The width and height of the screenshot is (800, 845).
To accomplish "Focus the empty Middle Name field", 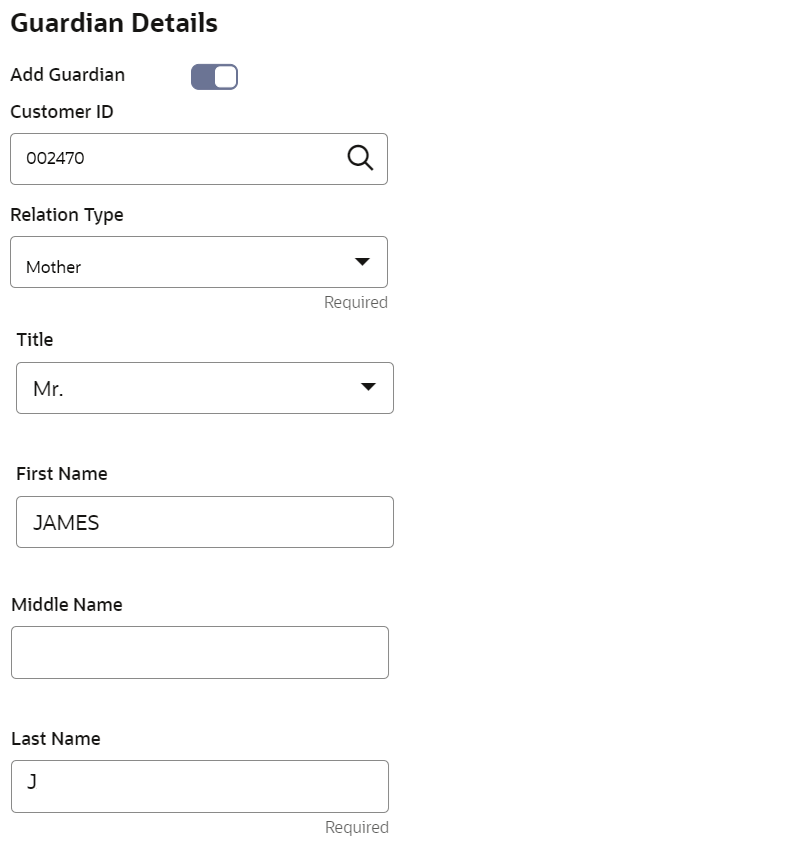I will pyautogui.click(x=200, y=652).
